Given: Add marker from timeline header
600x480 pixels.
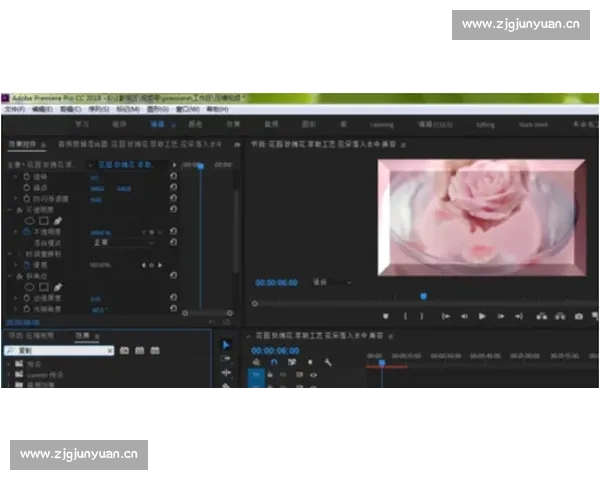Looking at the screenshot, I should (310, 362).
